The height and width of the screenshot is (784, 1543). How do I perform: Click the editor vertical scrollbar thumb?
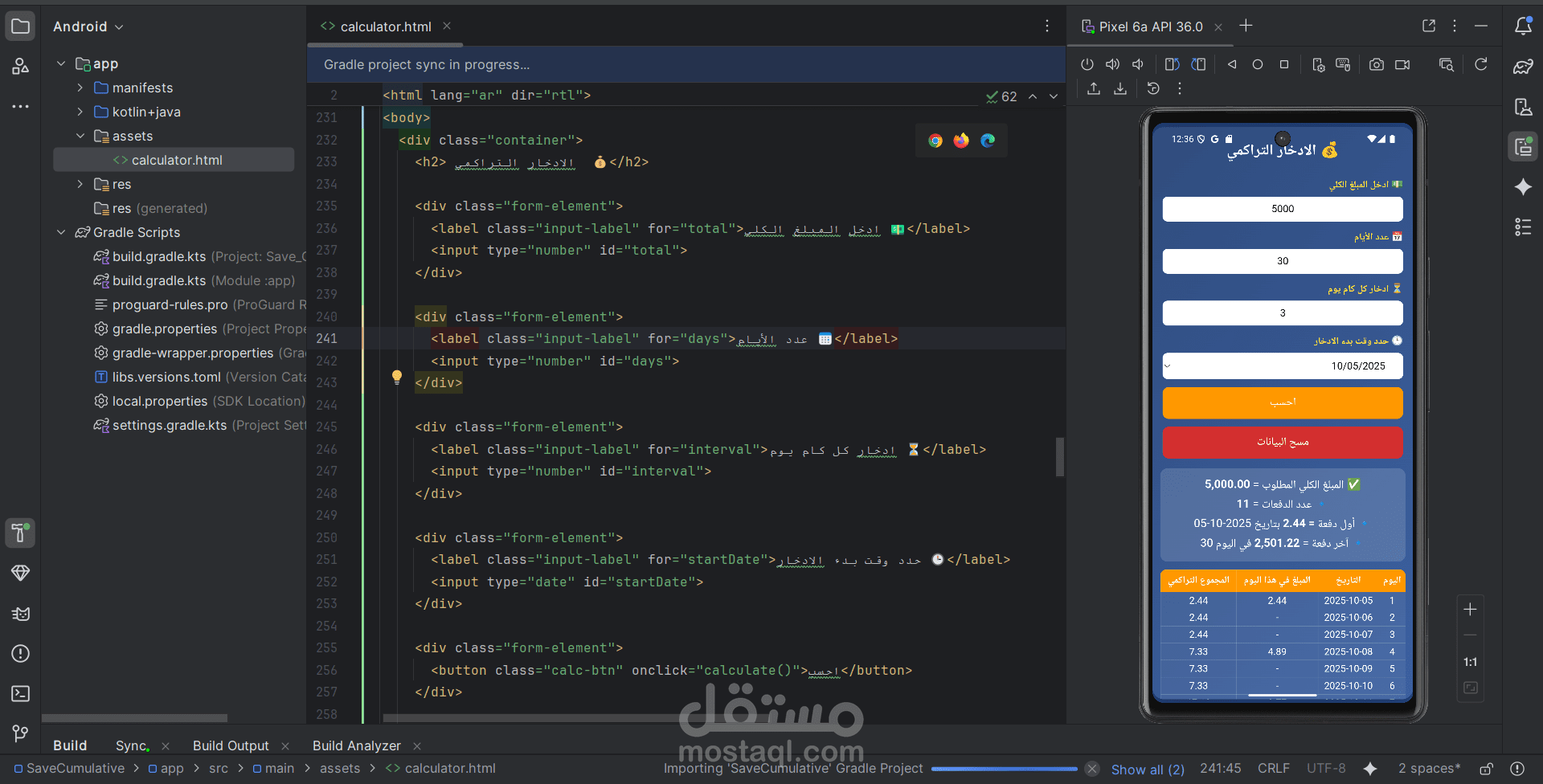click(x=1060, y=457)
